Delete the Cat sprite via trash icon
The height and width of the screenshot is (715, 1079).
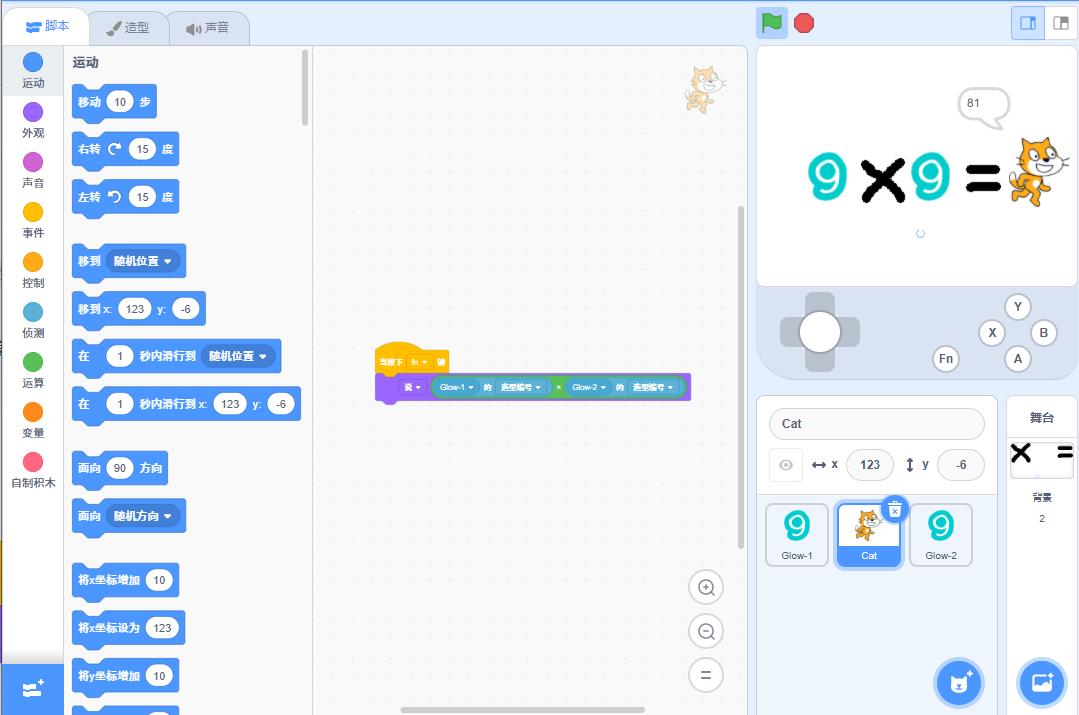pos(895,509)
